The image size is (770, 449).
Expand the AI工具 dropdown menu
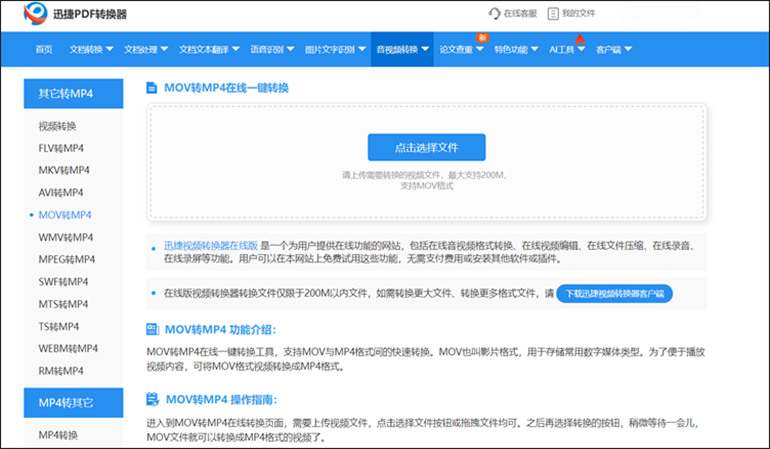point(567,49)
